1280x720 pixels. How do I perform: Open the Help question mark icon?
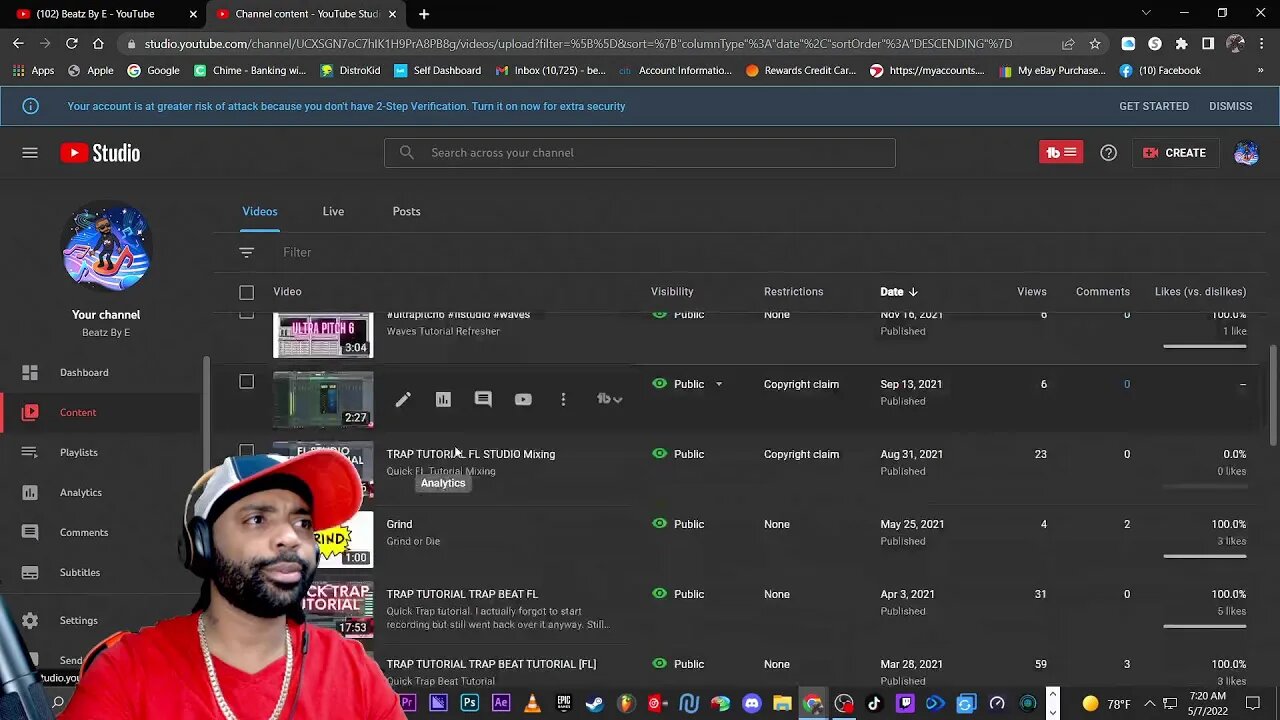pyautogui.click(x=1108, y=153)
